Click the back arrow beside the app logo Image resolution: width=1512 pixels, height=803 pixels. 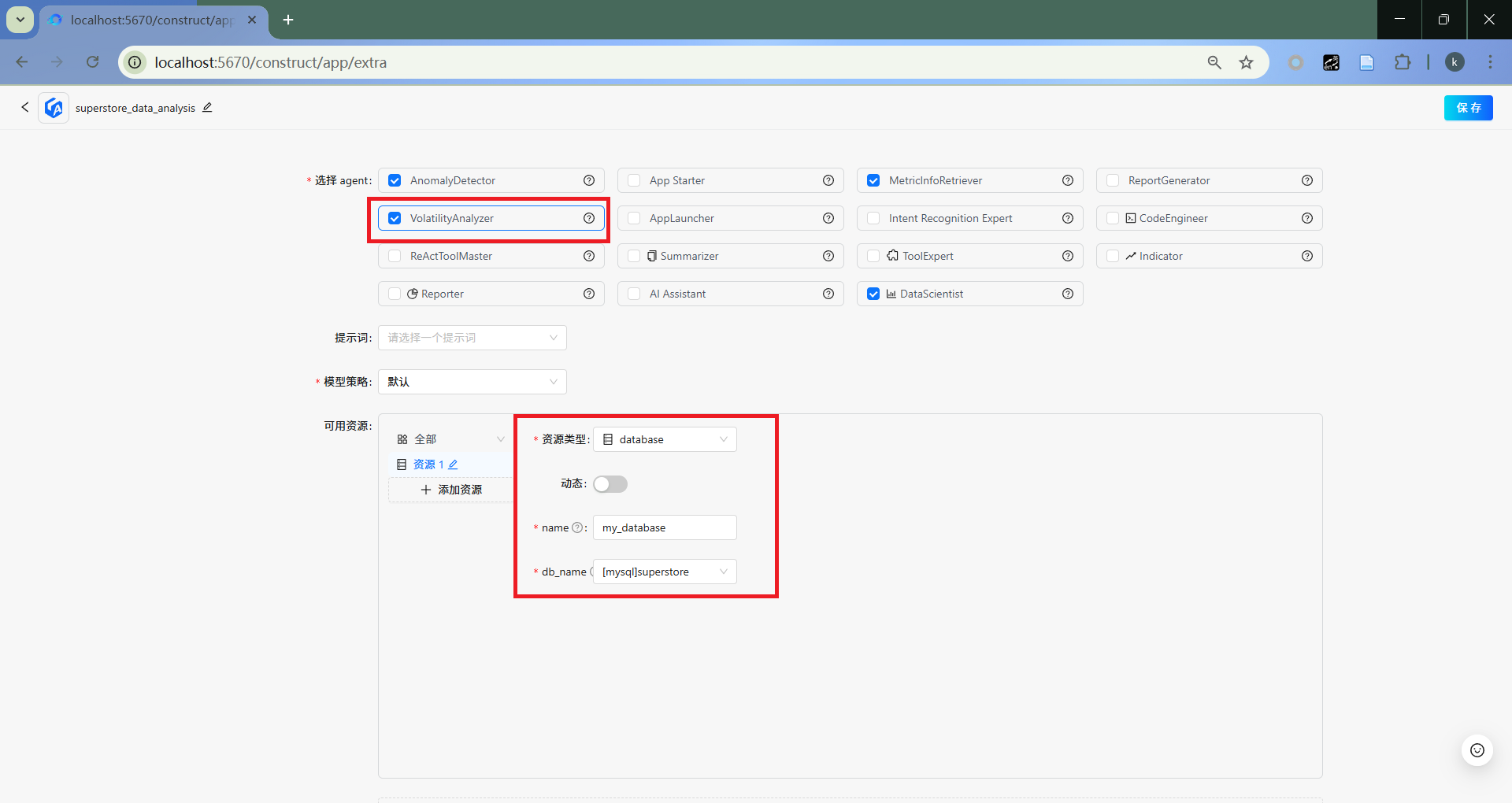[25, 107]
